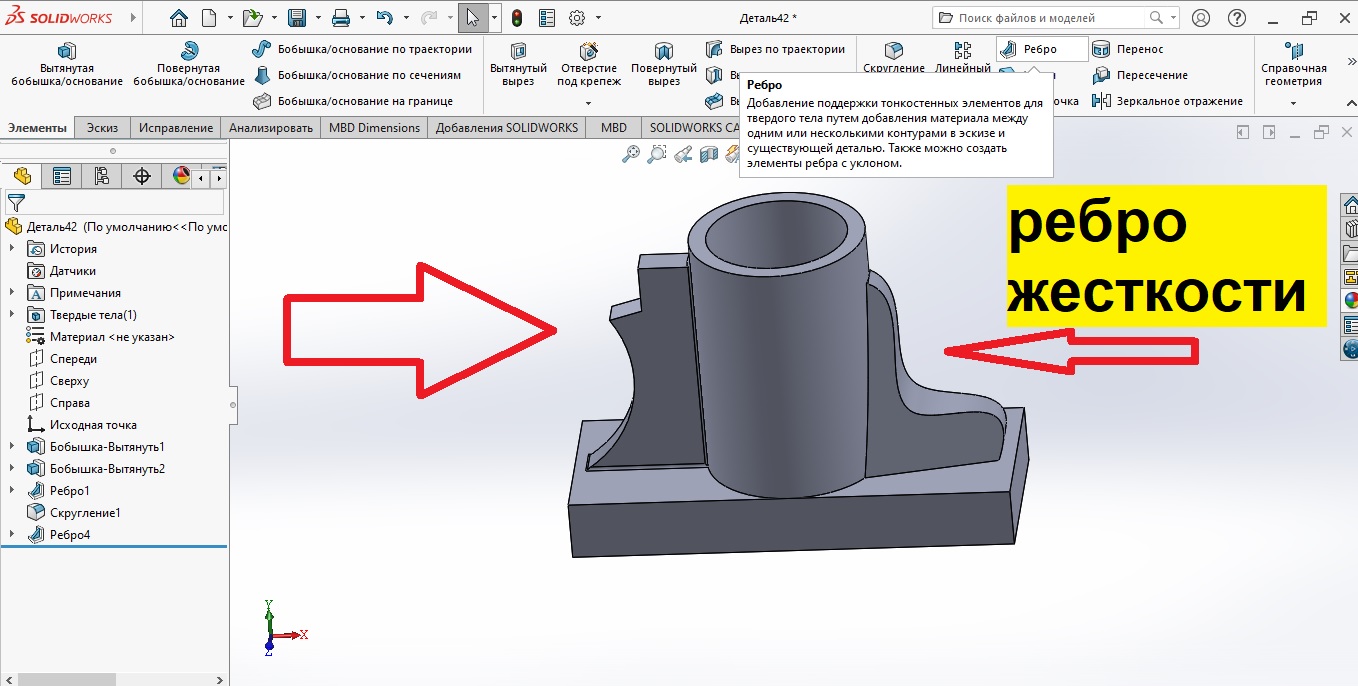Open the FeatureManager design tree tab
Viewport: 1358px width, 686px height.
point(22,177)
